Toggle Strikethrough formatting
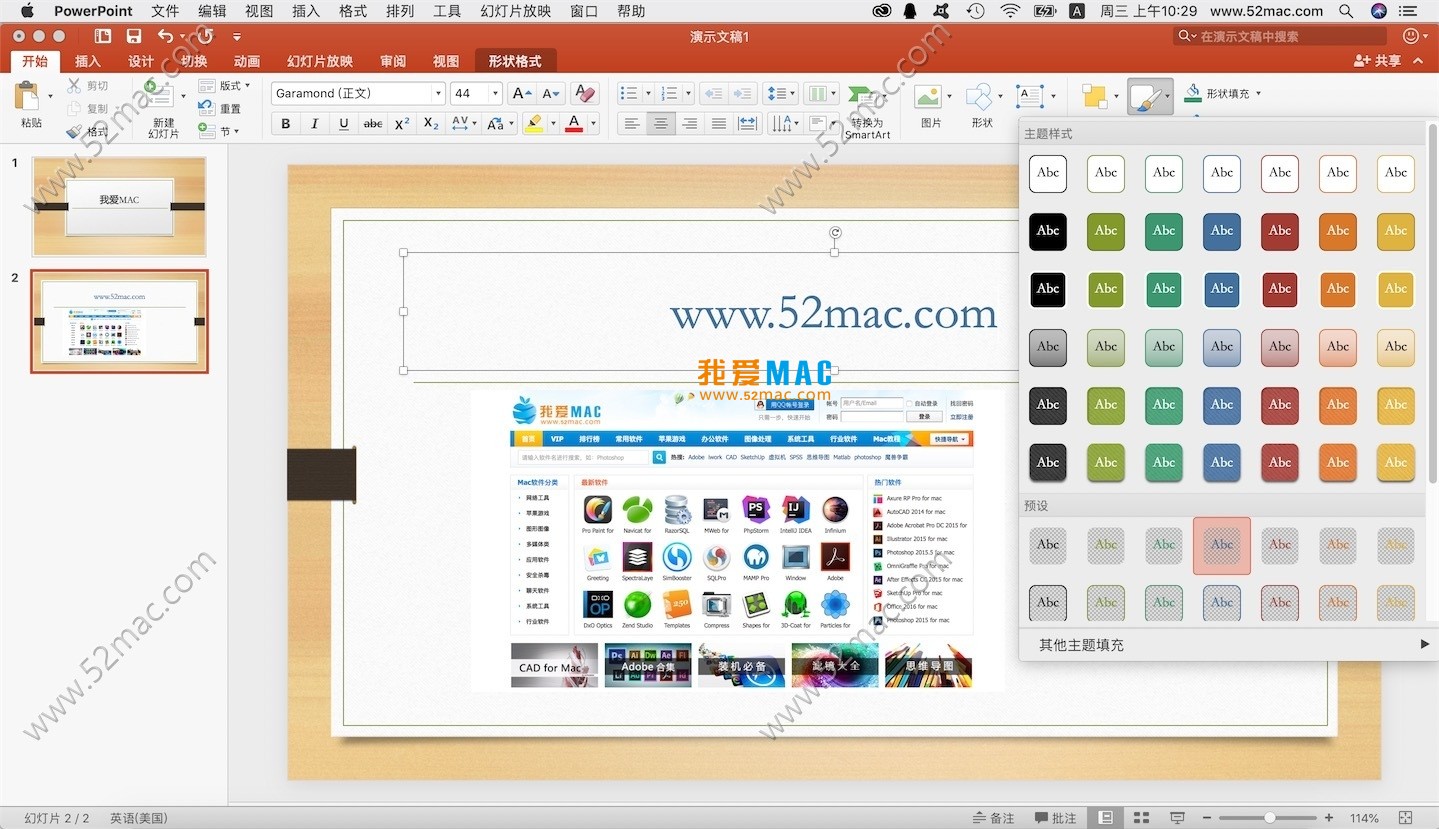 coord(373,124)
